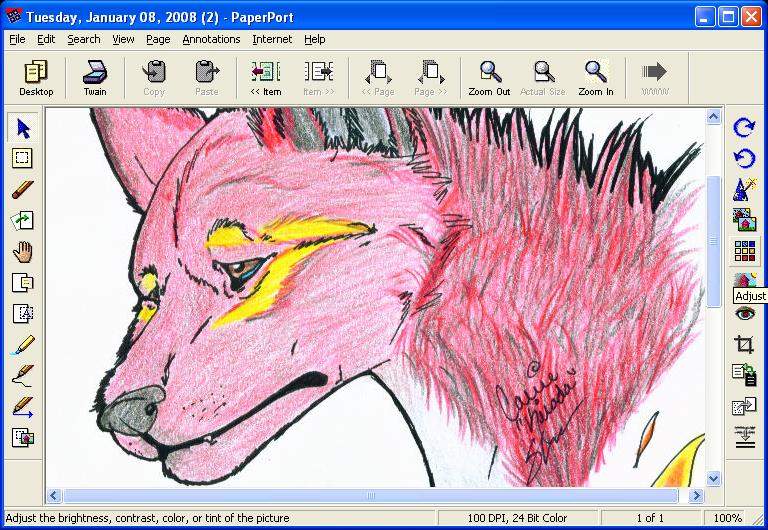Open the Page menu
Screen dimensions: 768x530
pyautogui.click(x=158, y=39)
